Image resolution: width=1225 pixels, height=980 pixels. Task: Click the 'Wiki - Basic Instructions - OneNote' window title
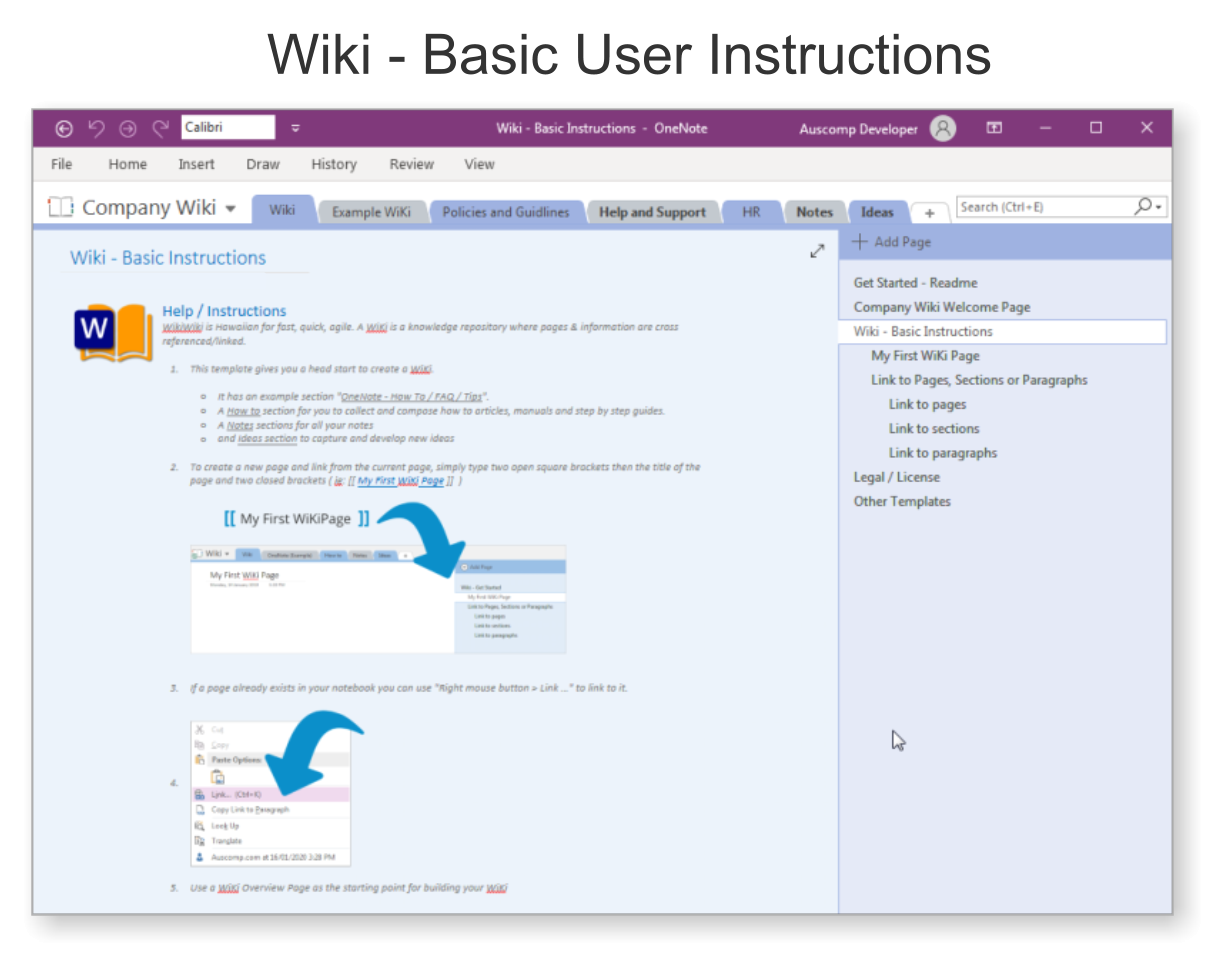pyautogui.click(x=602, y=128)
